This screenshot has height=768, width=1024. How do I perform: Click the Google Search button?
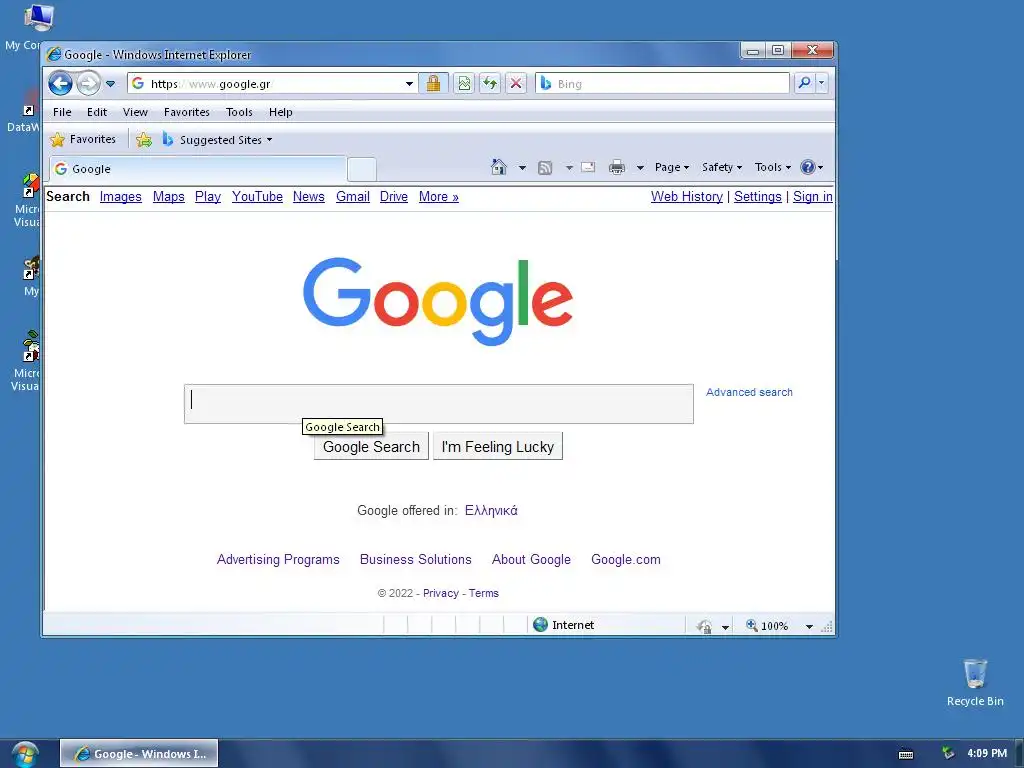click(x=371, y=447)
